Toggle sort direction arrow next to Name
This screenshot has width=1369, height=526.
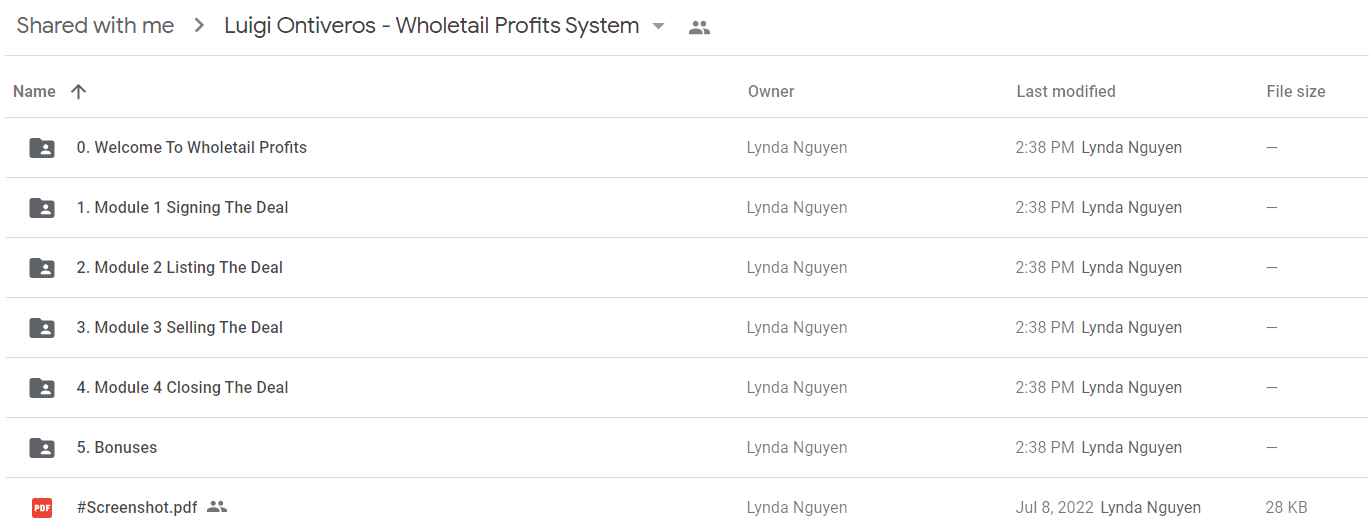(x=79, y=91)
